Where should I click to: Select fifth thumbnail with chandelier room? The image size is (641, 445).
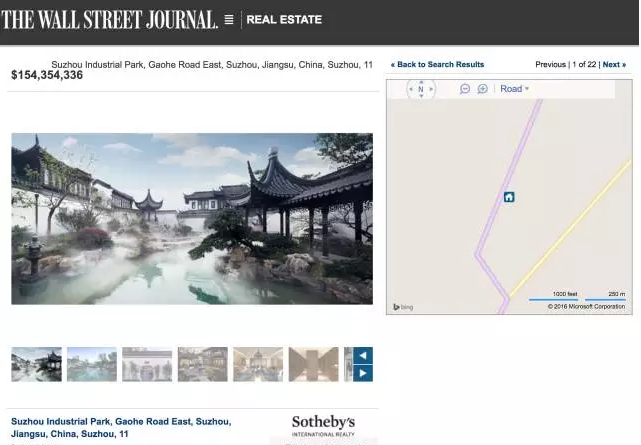pos(258,364)
